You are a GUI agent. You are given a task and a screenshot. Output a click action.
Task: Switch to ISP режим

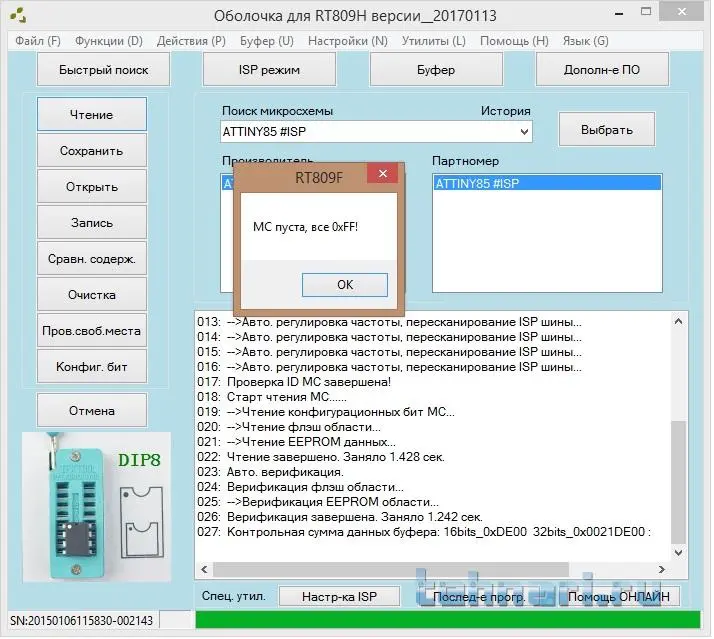tap(269, 70)
